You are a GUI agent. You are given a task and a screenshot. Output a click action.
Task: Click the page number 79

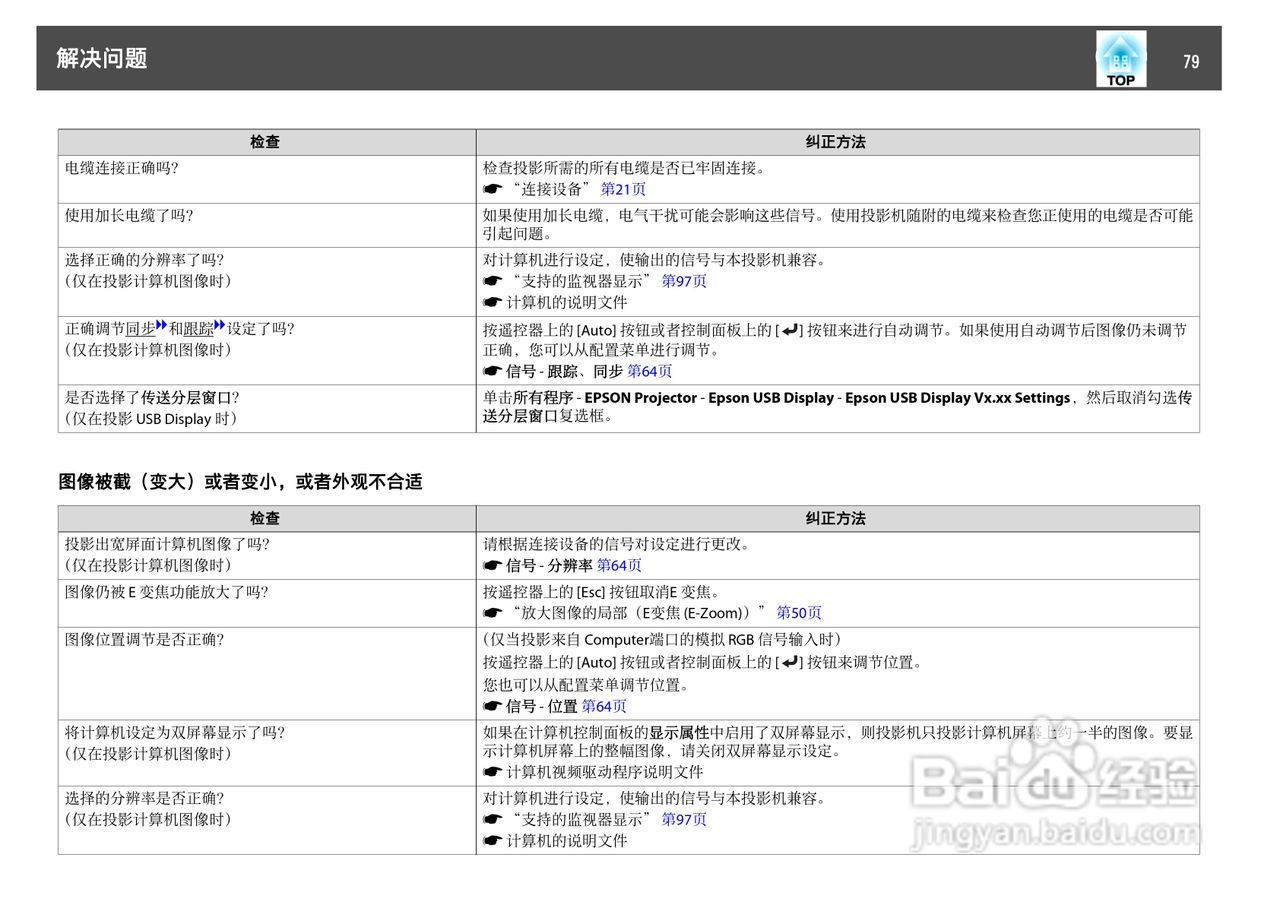click(x=1191, y=62)
